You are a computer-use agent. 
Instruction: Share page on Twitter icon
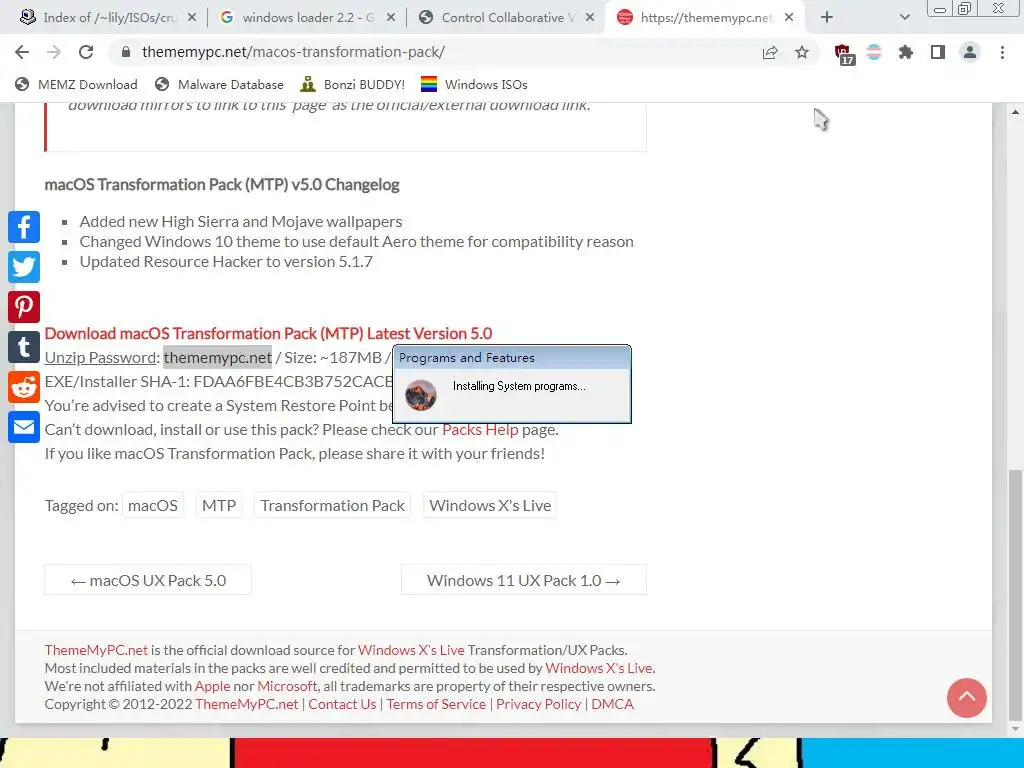tap(24, 267)
